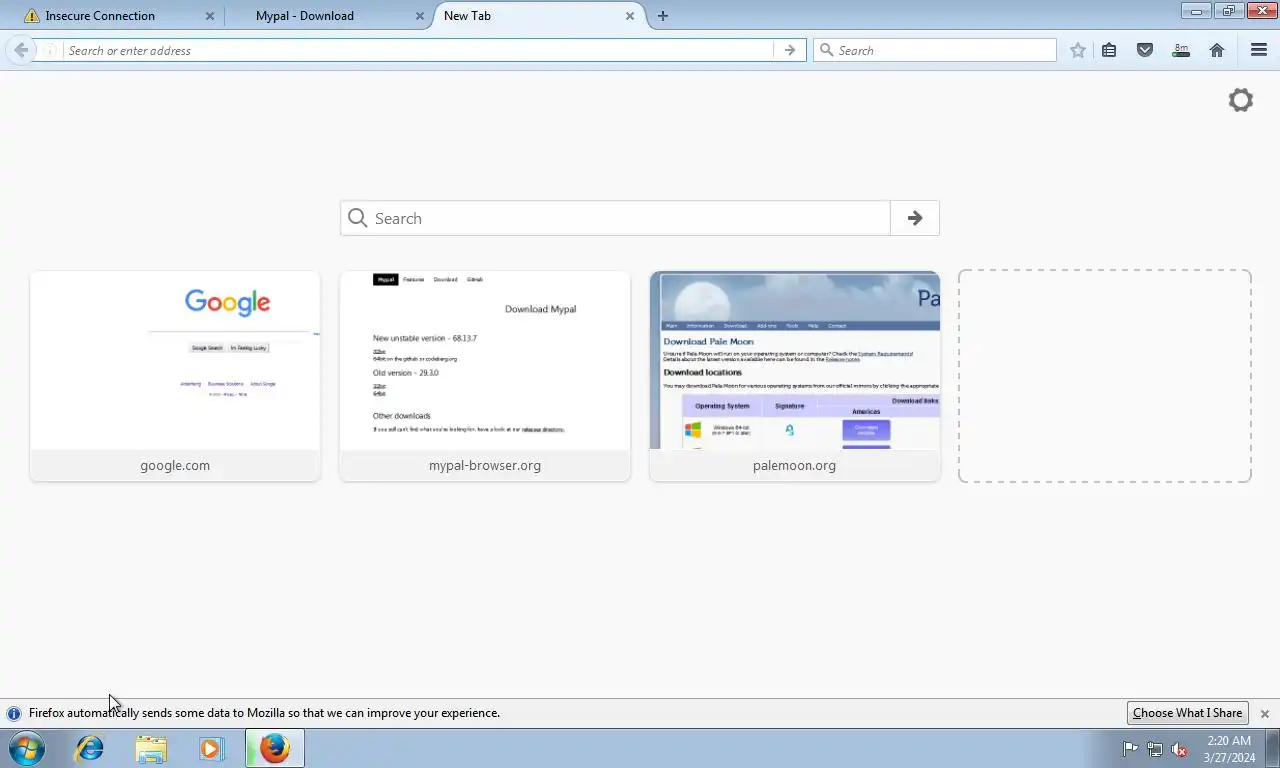Click the muted volume tray icon
The width and height of the screenshot is (1280, 768).
pyautogui.click(x=1179, y=749)
